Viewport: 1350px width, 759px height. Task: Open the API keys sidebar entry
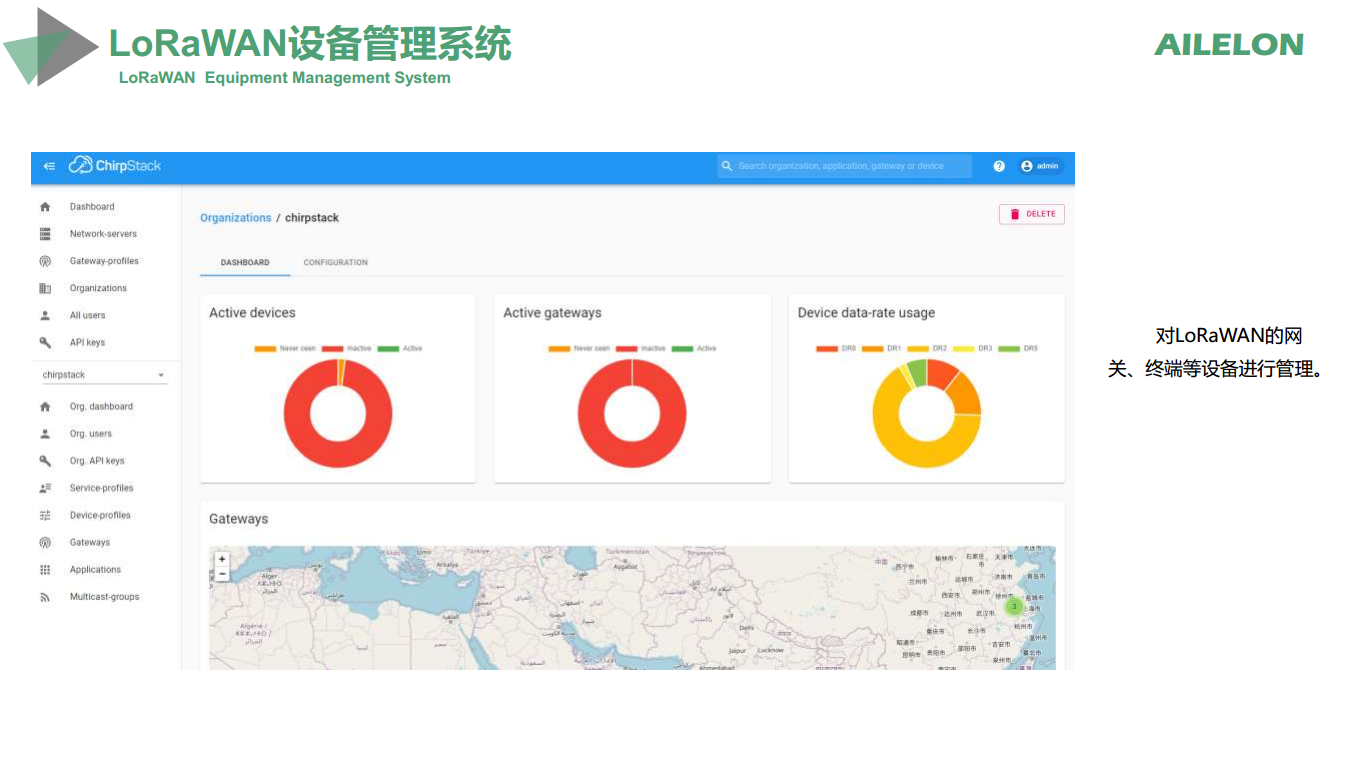tap(87, 342)
